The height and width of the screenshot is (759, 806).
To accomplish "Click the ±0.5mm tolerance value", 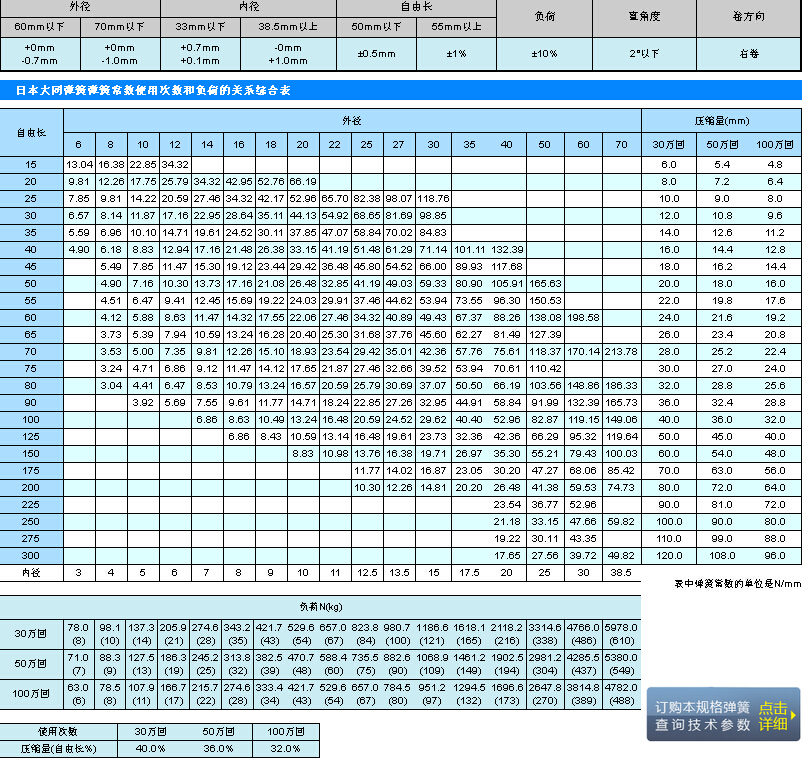I will [376, 54].
